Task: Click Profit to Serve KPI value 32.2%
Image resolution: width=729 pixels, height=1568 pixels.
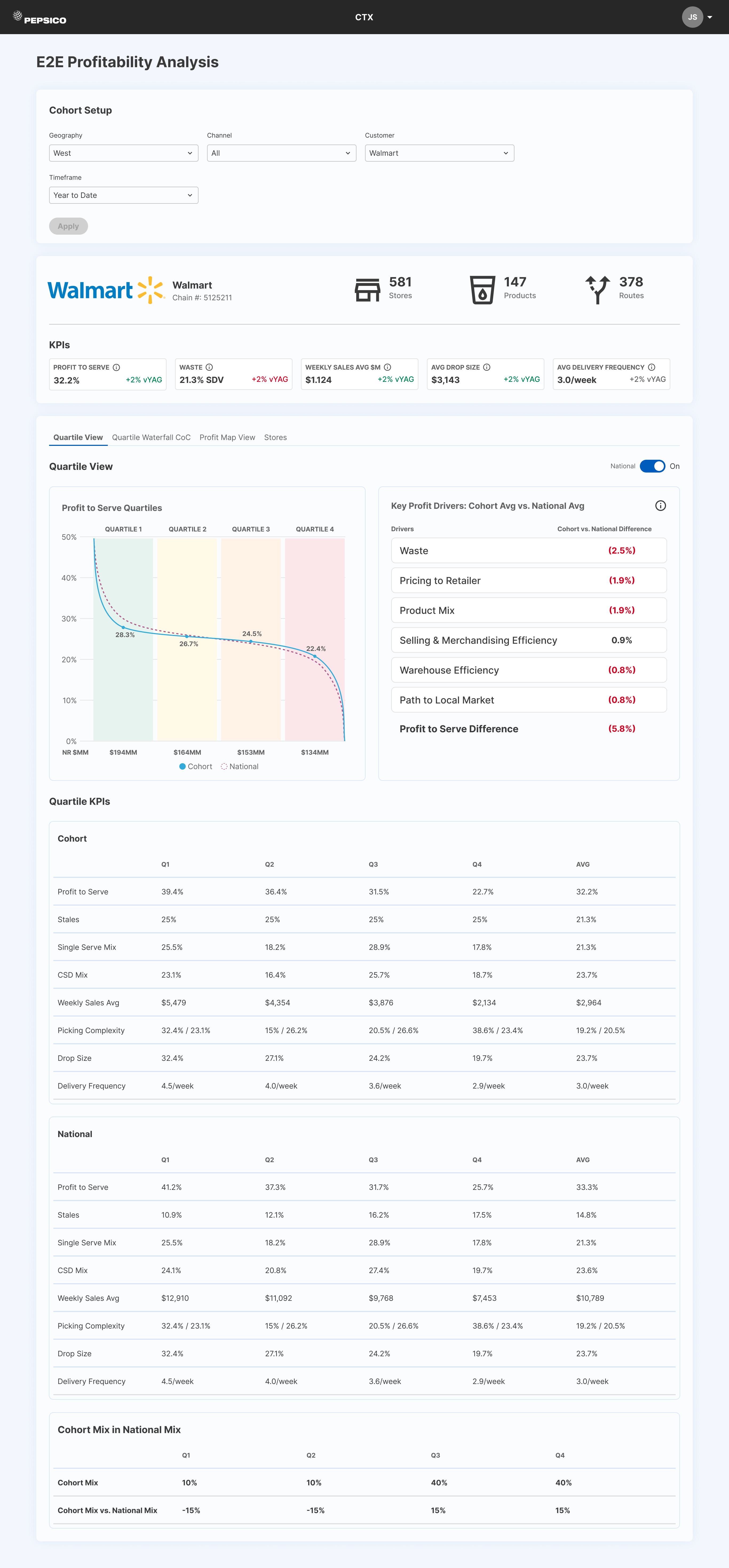Action: (x=66, y=381)
